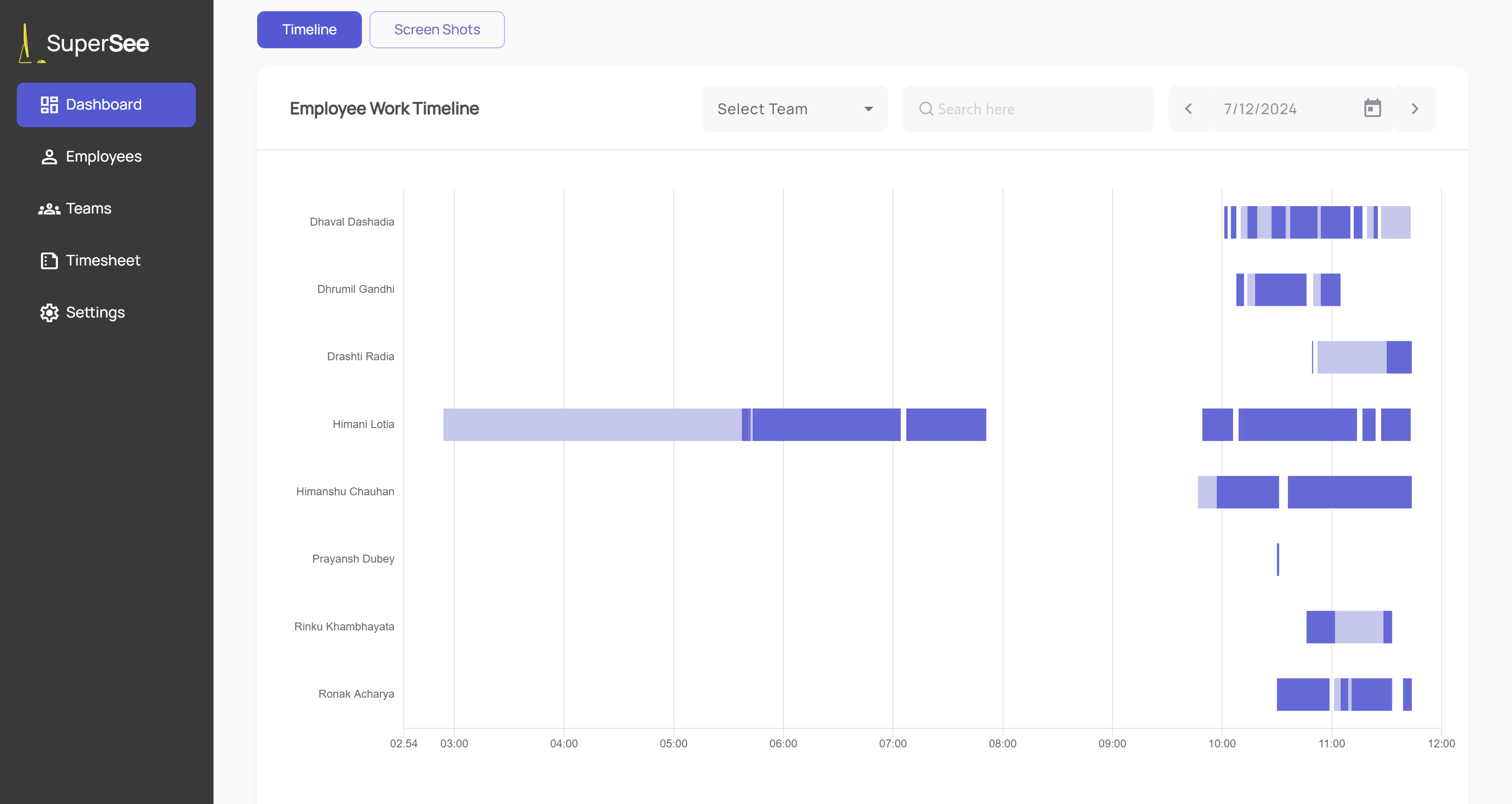Image resolution: width=1512 pixels, height=804 pixels.
Task: Click Prayansh Dubey's thin activity marker
Action: coord(1278,559)
